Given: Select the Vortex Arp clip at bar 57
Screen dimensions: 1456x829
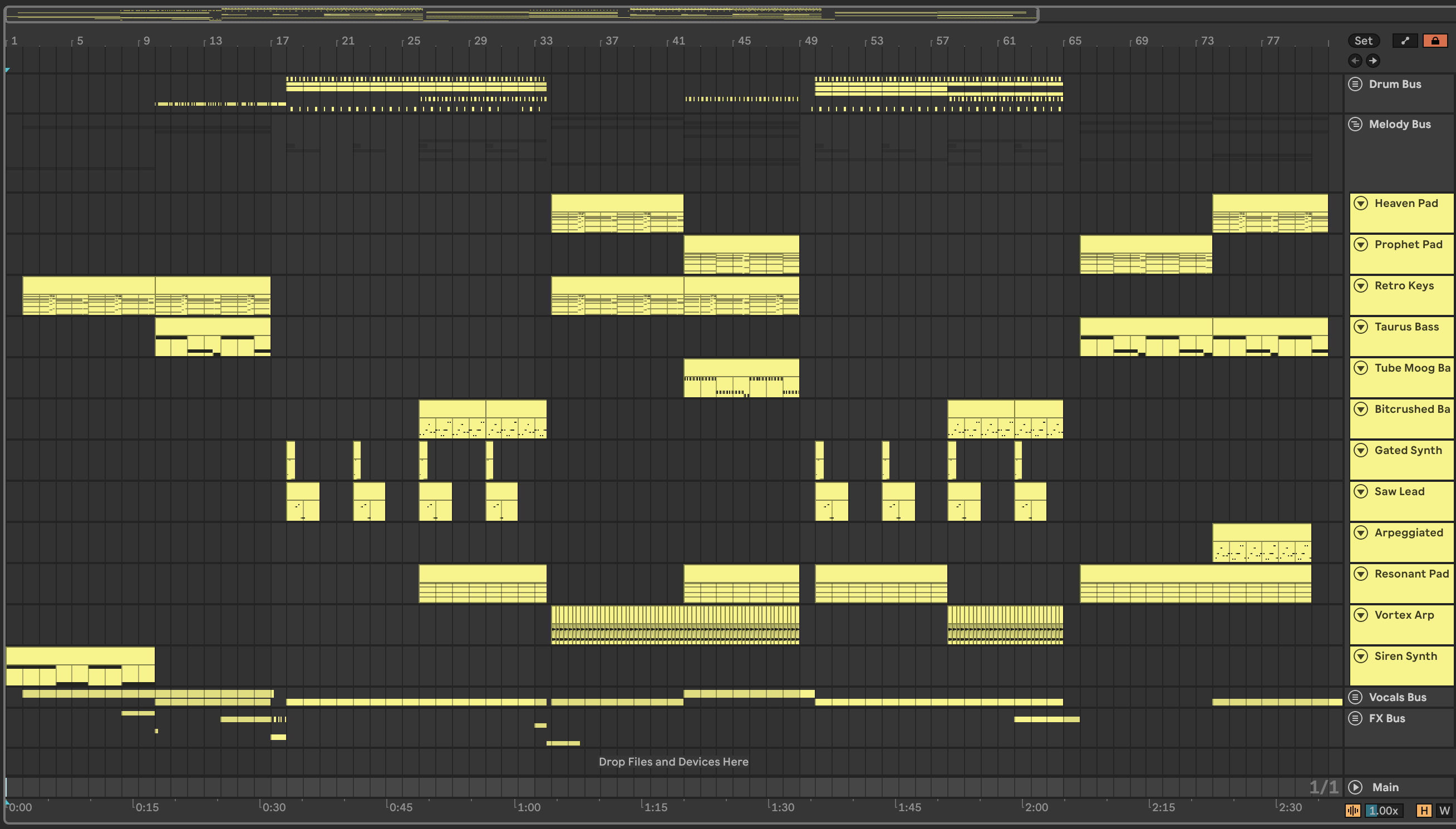Looking at the screenshot, I should point(1005,625).
